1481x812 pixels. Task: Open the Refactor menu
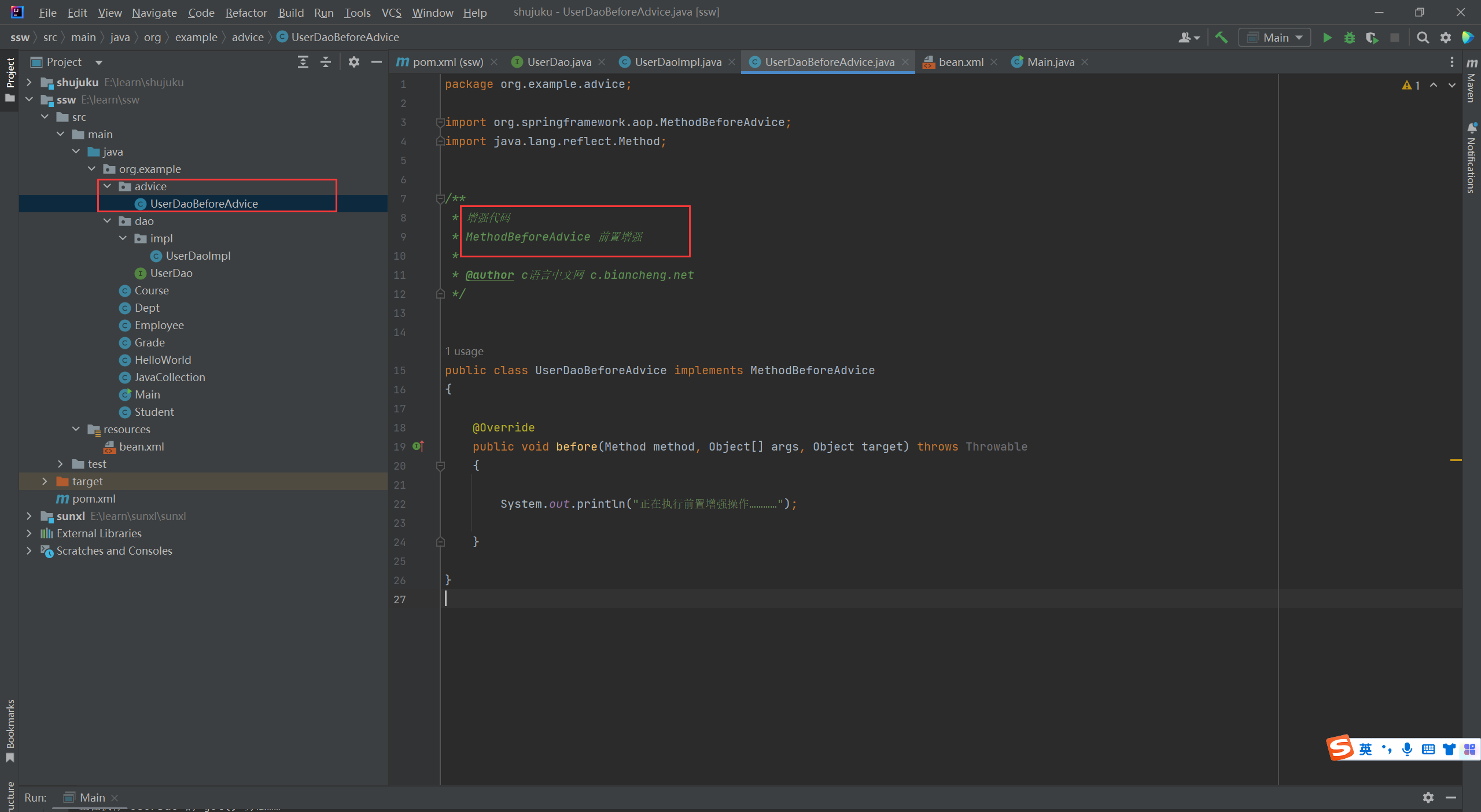pyautogui.click(x=246, y=12)
